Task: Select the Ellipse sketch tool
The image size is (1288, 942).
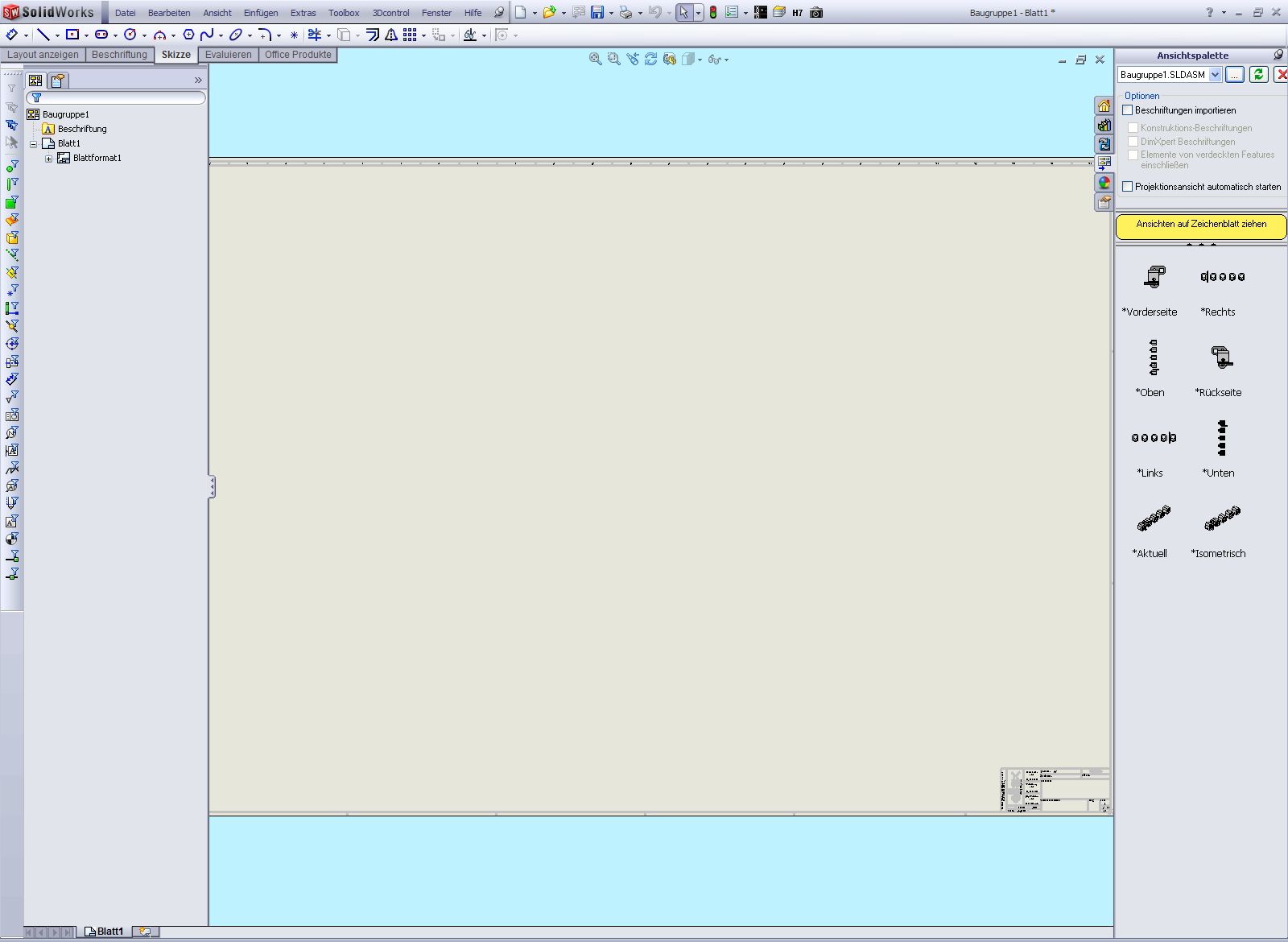Action: coord(236,35)
